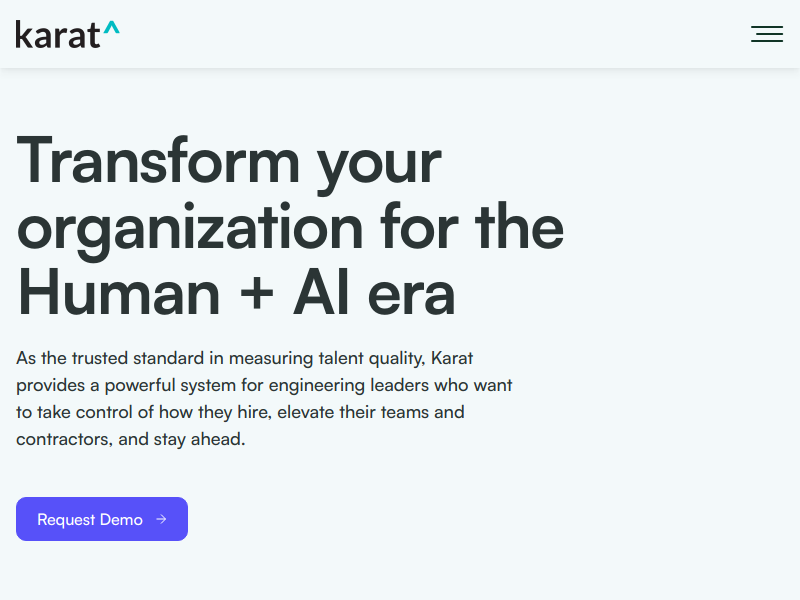Click the teal caret symbol in logo
Image resolution: width=800 pixels, height=600 pixels.
[111, 29]
